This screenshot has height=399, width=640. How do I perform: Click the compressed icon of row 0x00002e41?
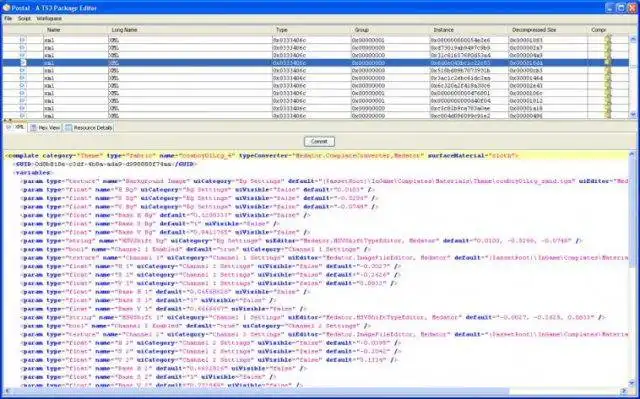coord(608,86)
